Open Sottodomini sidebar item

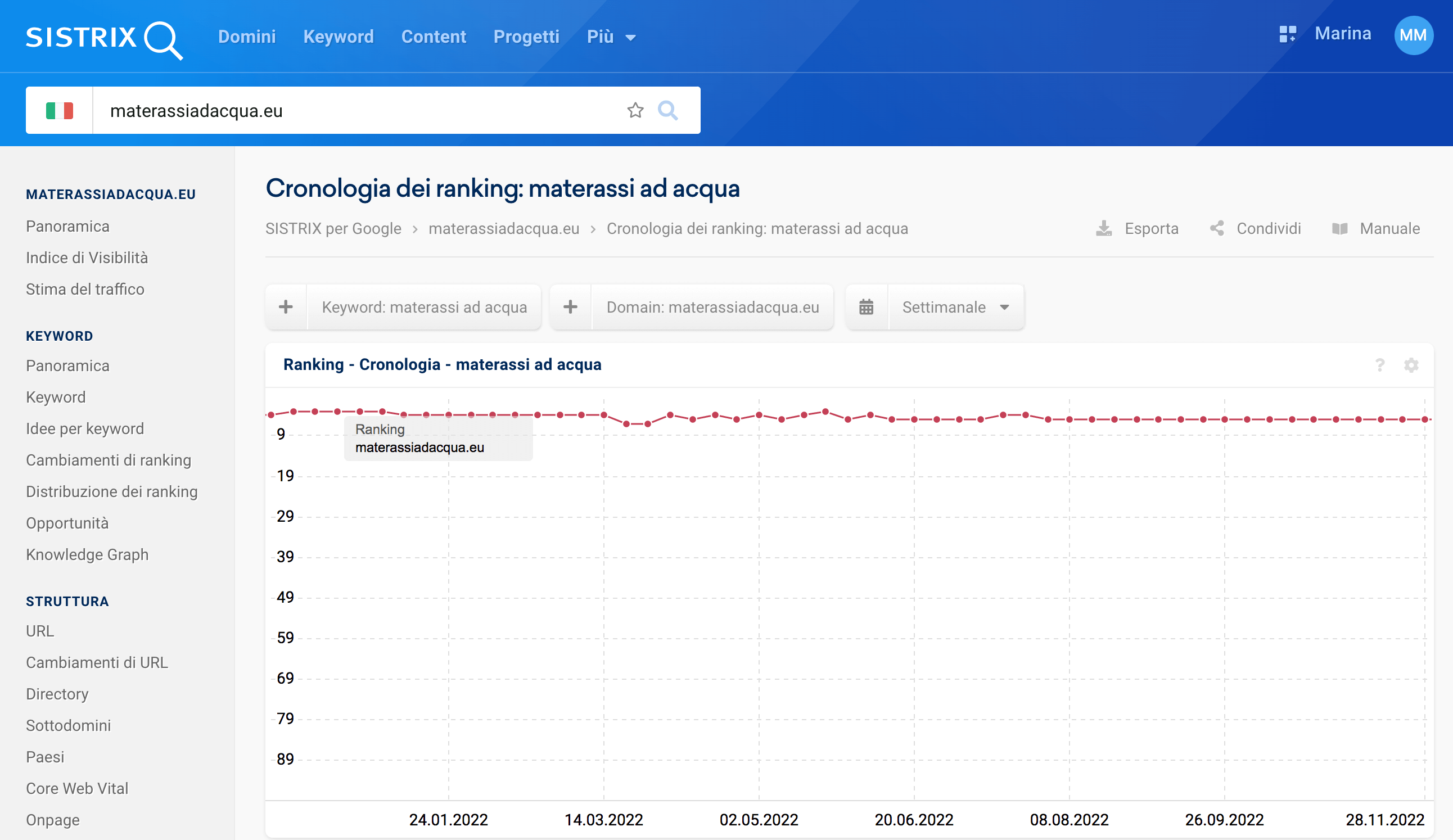point(68,725)
